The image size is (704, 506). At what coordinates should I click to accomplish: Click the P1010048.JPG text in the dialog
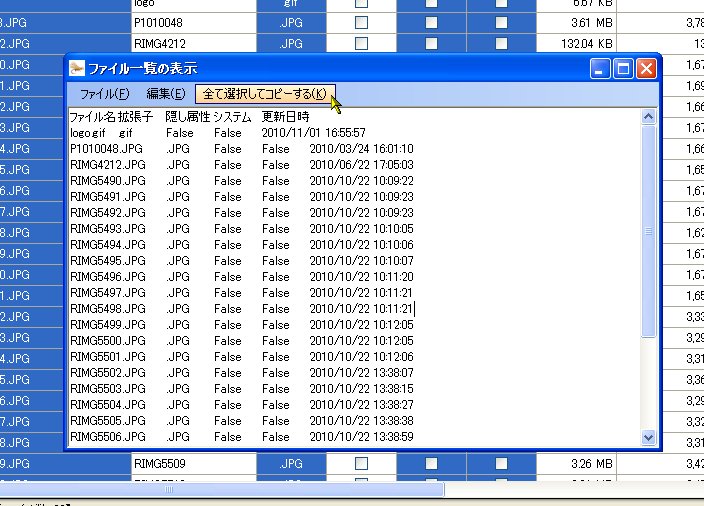point(106,149)
